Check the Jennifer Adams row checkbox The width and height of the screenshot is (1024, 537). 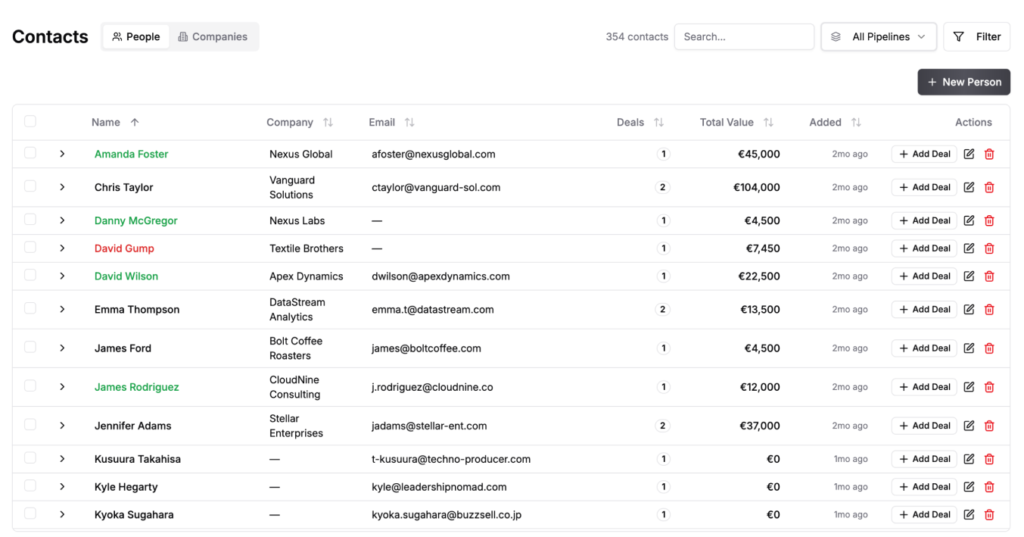[30, 425]
